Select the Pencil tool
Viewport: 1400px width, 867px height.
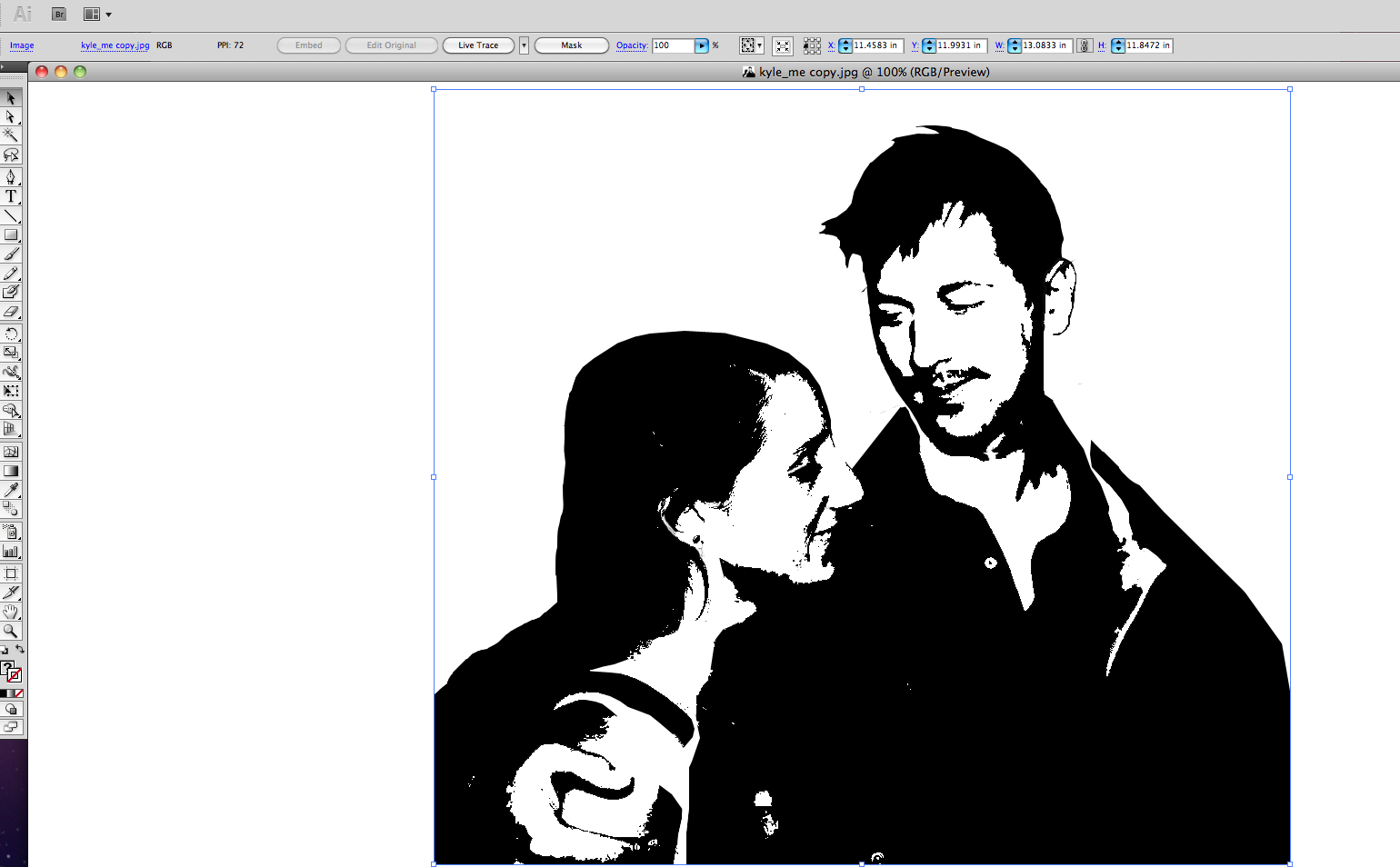pos(11,274)
